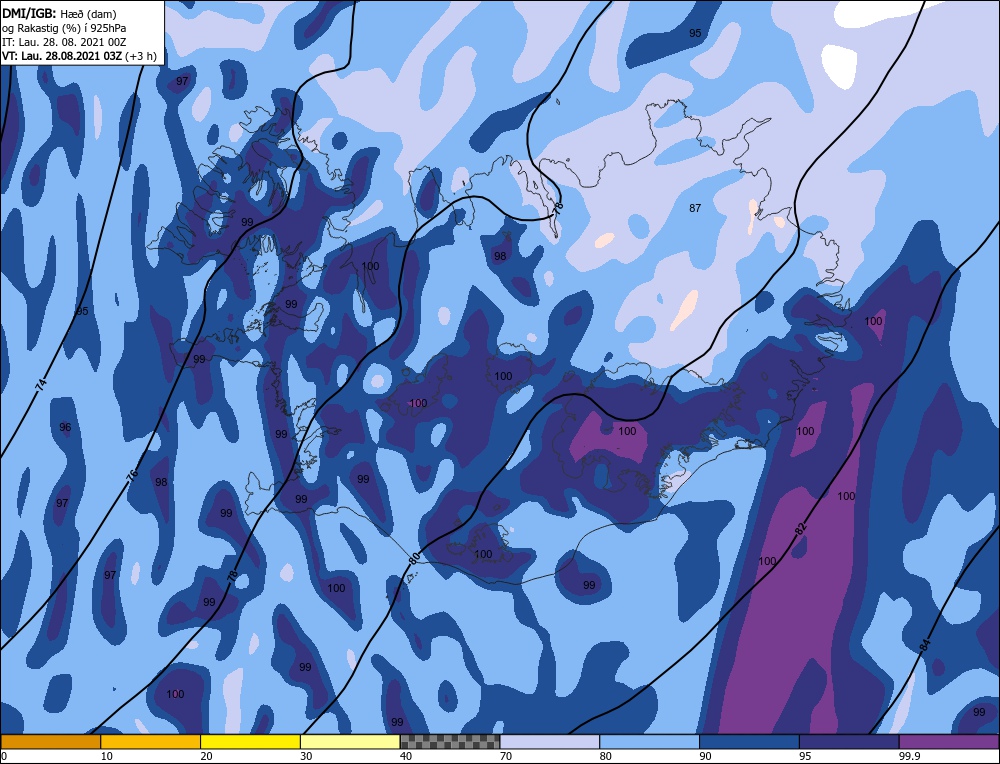Click the '90' legend tick label
The width and height of the screenshot is (1000, 764).
coord(705,756)
